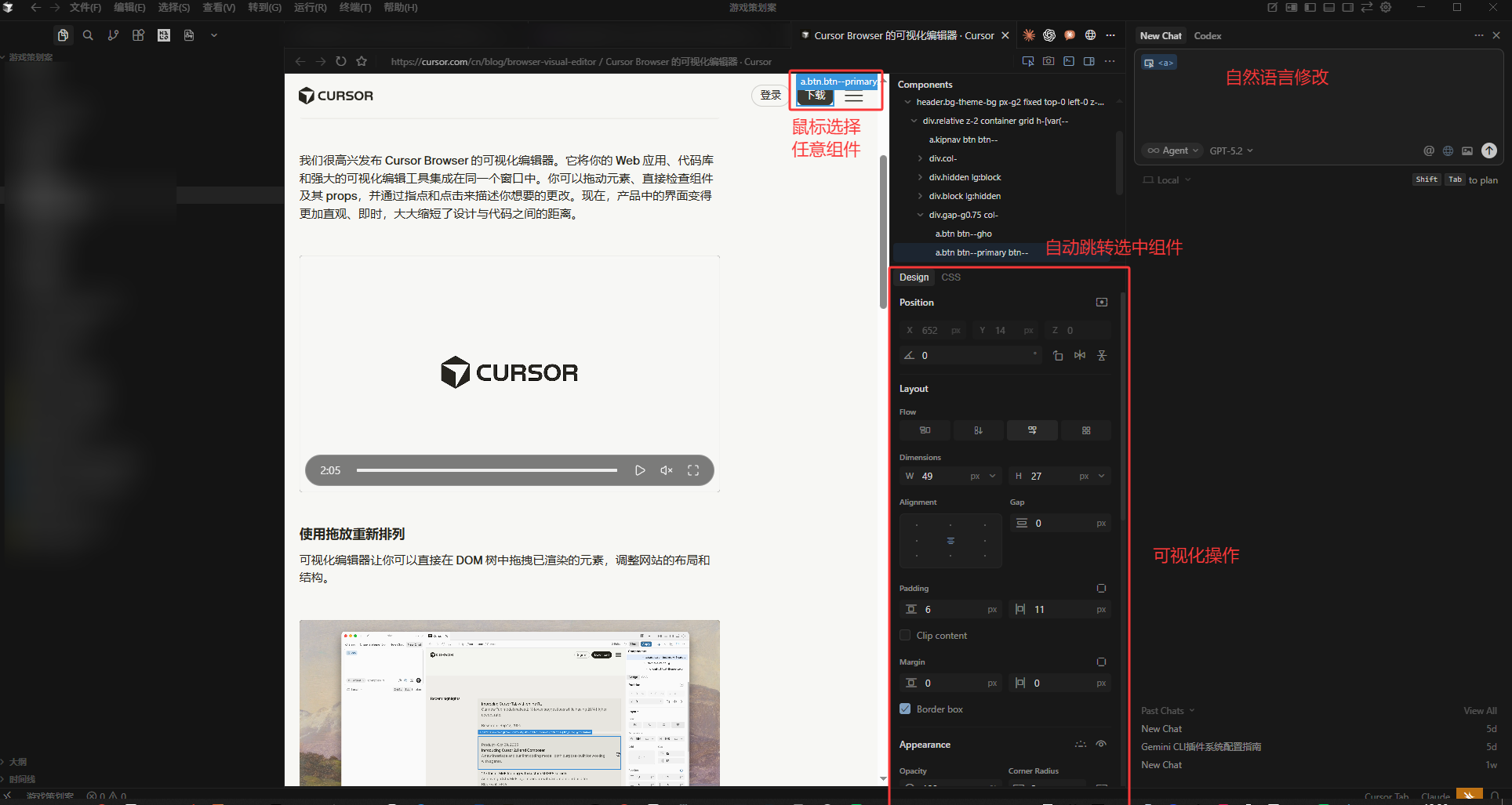This screenshot has width=1512, height=805.
Task: Switch to the CSS tab
Action: tap(950, 277)
